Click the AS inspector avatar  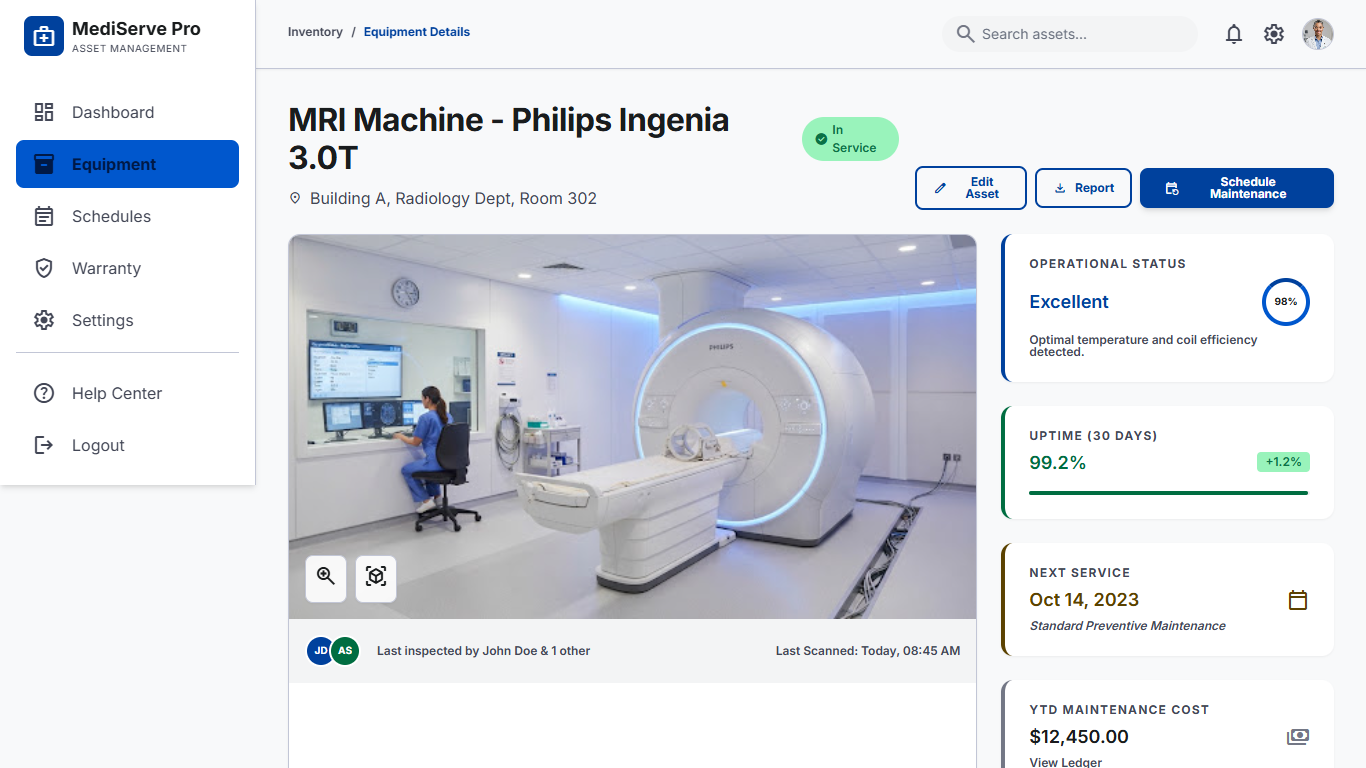pyautogui.click(x=345, y=651)
